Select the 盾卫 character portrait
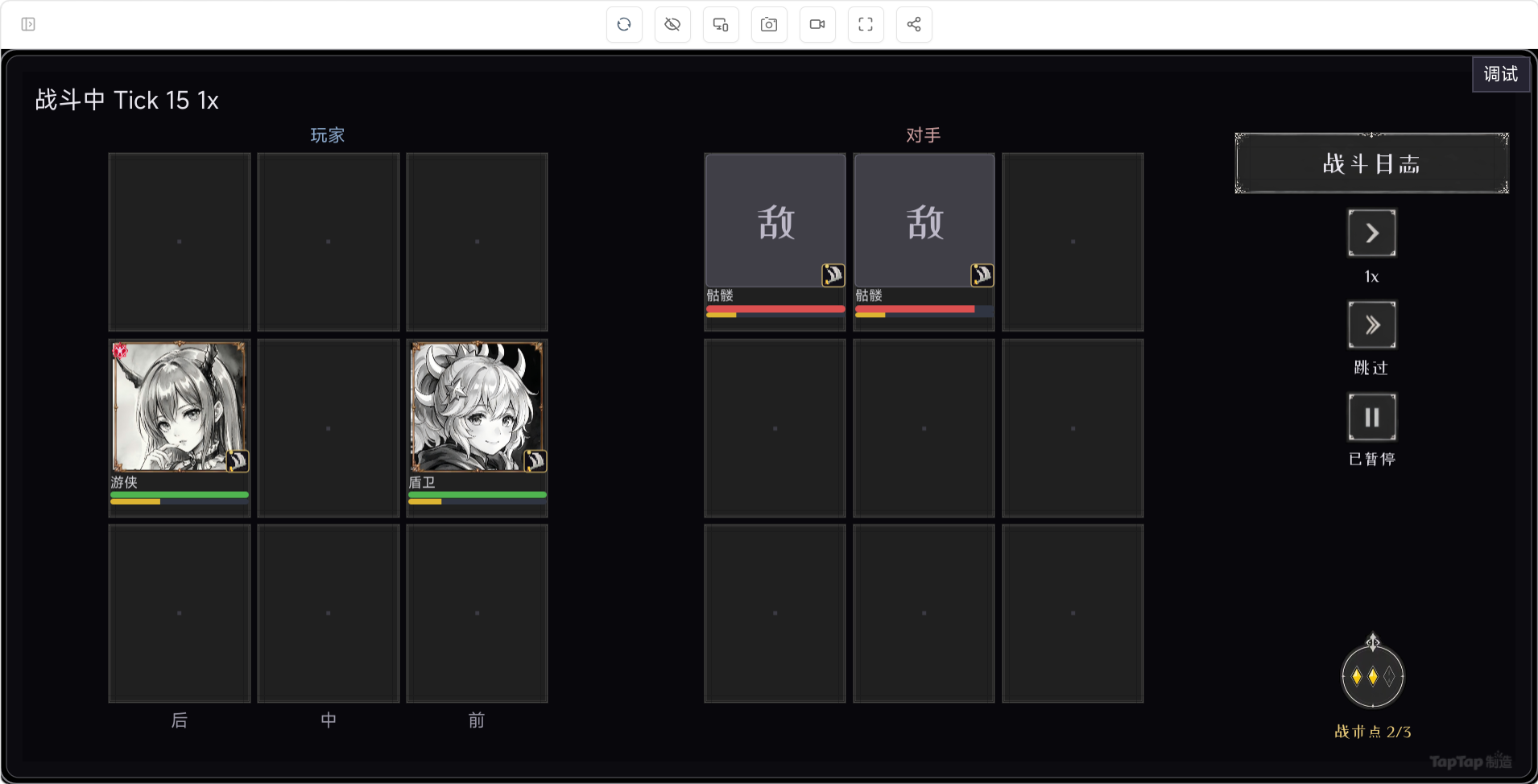Screen dimensions: 1538x784 477,406
